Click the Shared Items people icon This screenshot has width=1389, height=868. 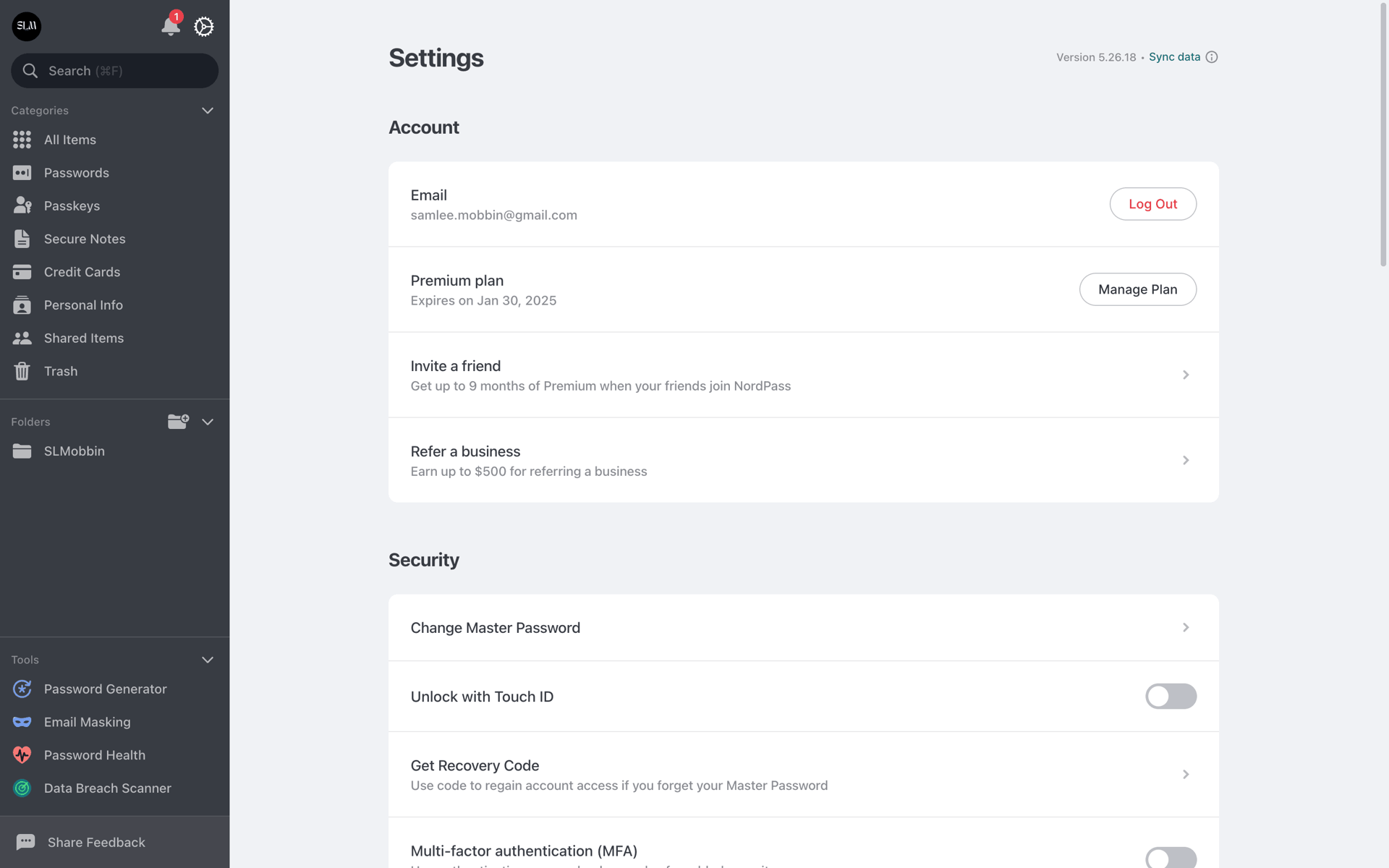point(22,338)
